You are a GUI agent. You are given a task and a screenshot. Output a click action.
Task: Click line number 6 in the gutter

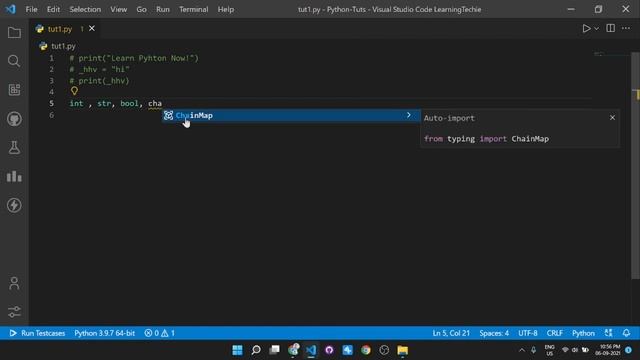pos(51,115)
